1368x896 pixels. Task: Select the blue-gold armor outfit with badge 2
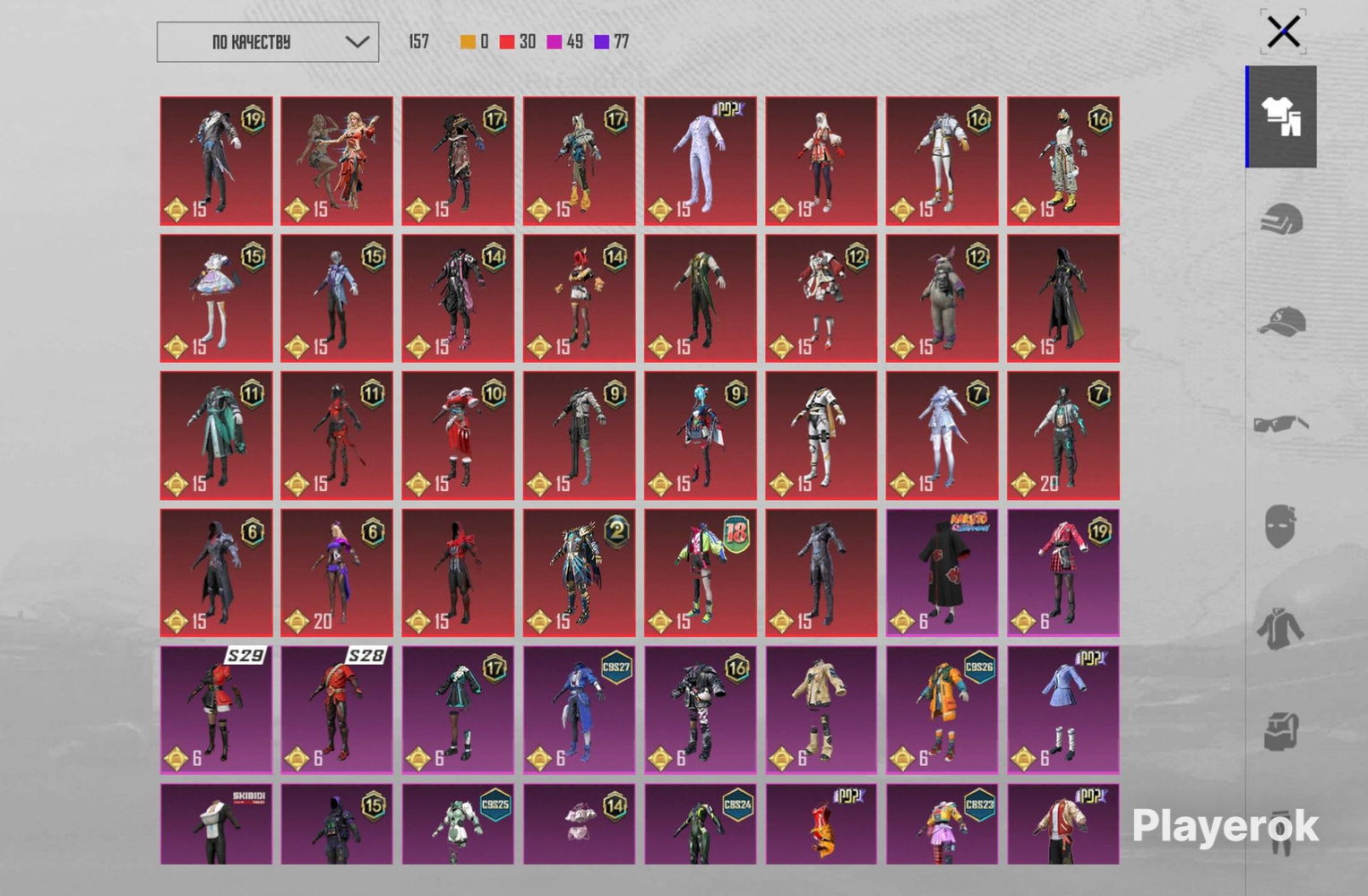point(580,573)
